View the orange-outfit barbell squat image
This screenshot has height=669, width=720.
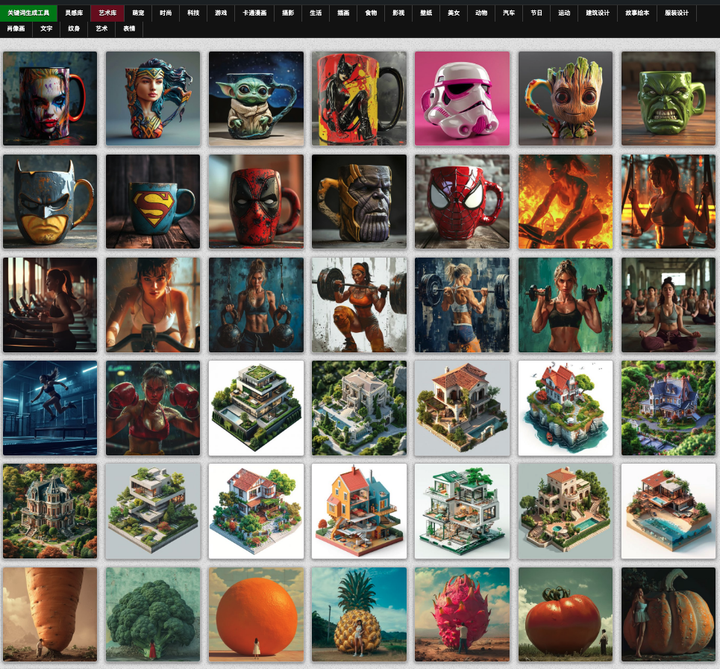click(x=359, y=305)
